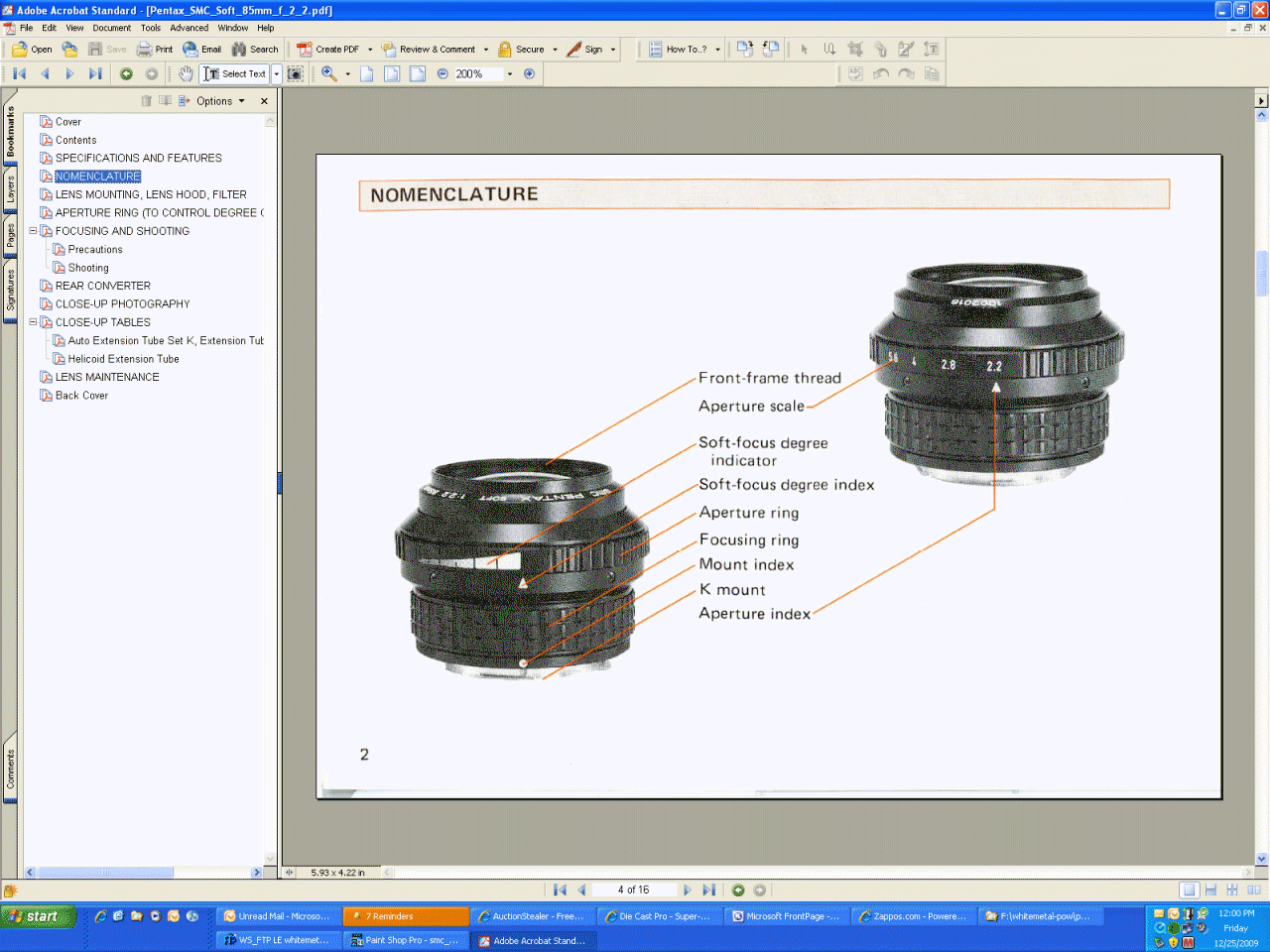Screen dimensions: 1270x952
Task: Switch to the Layers side tab
Action: pyautogui.click(x=10, y=189)
